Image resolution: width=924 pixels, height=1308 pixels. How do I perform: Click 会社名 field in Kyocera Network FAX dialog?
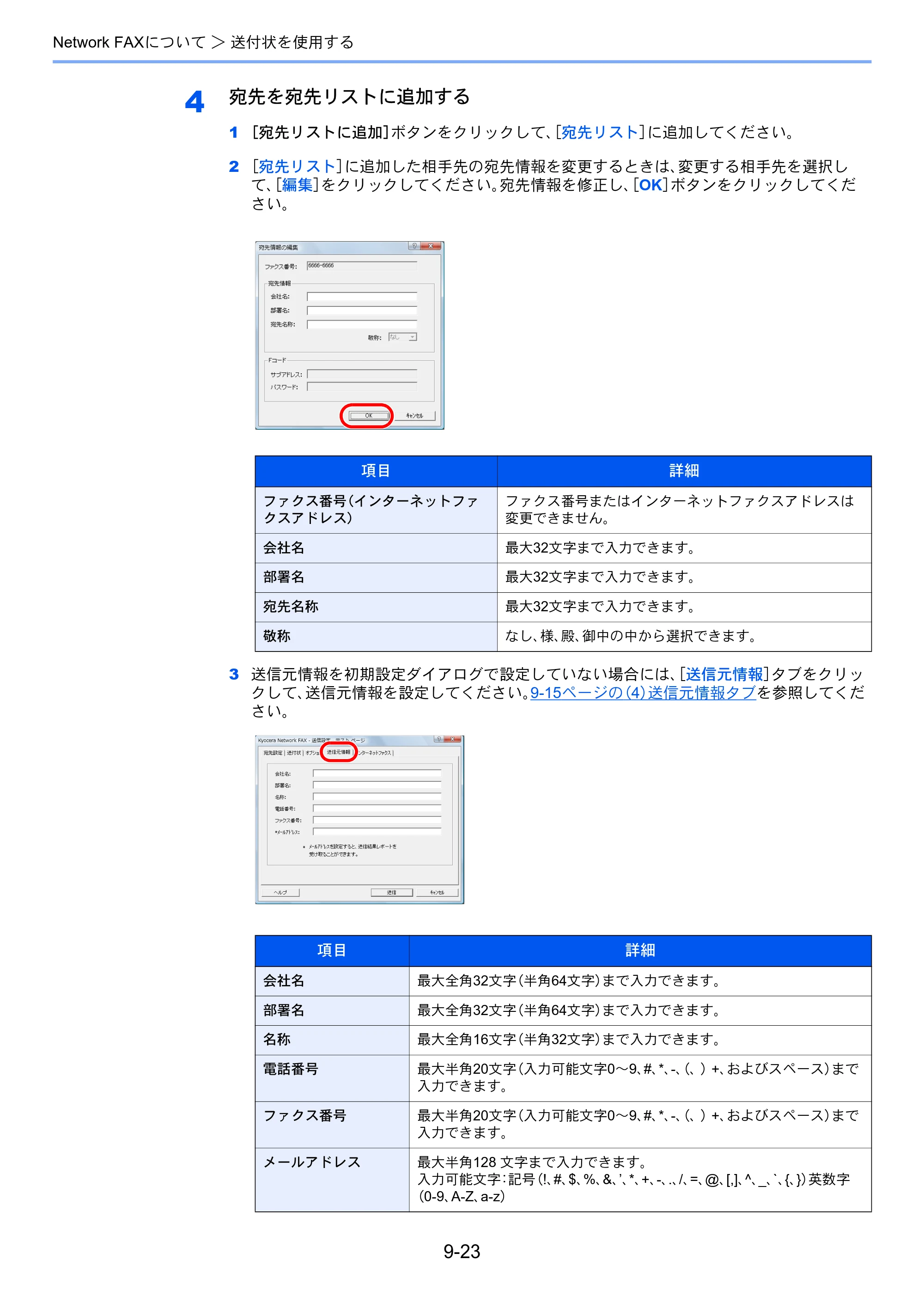(377, 773)
